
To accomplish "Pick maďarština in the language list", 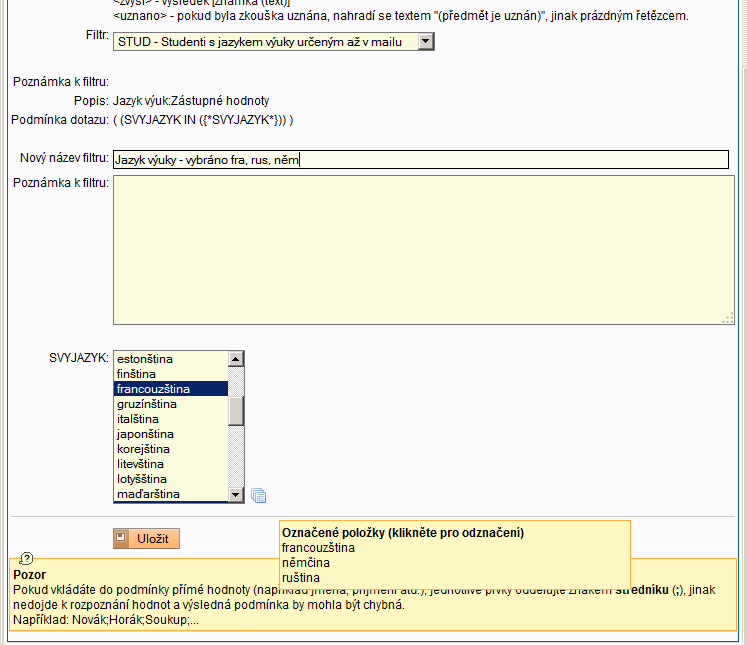I will 148,494.
